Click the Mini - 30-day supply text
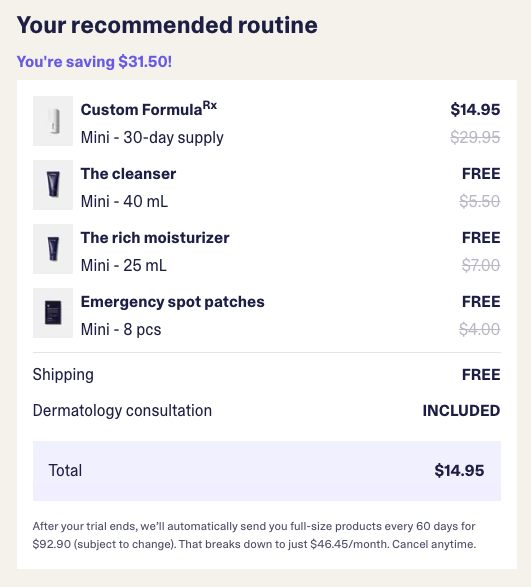 click(152, 137)
